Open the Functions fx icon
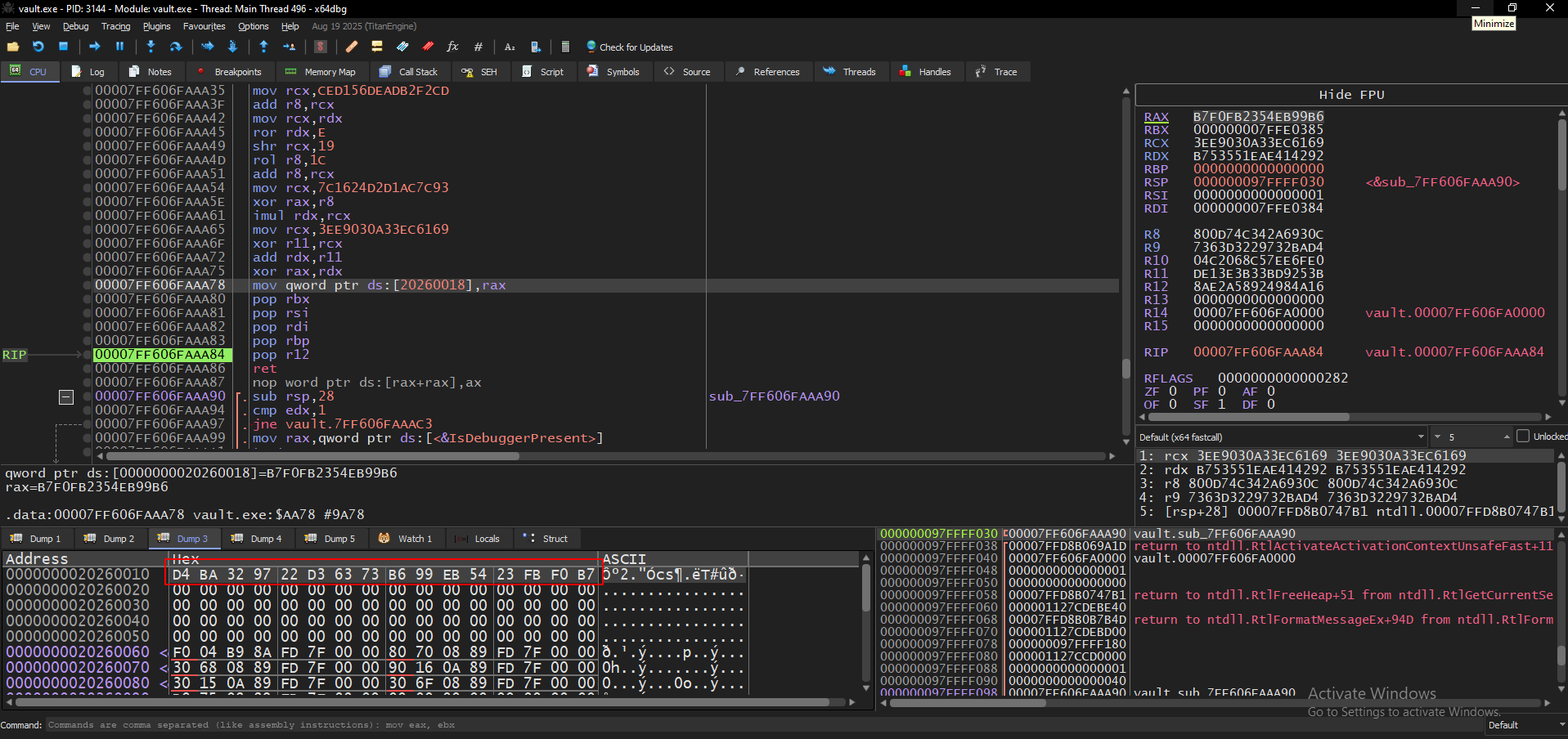Image resolution: width=1568 pixels, height=739 pixels. click(452, 47)
